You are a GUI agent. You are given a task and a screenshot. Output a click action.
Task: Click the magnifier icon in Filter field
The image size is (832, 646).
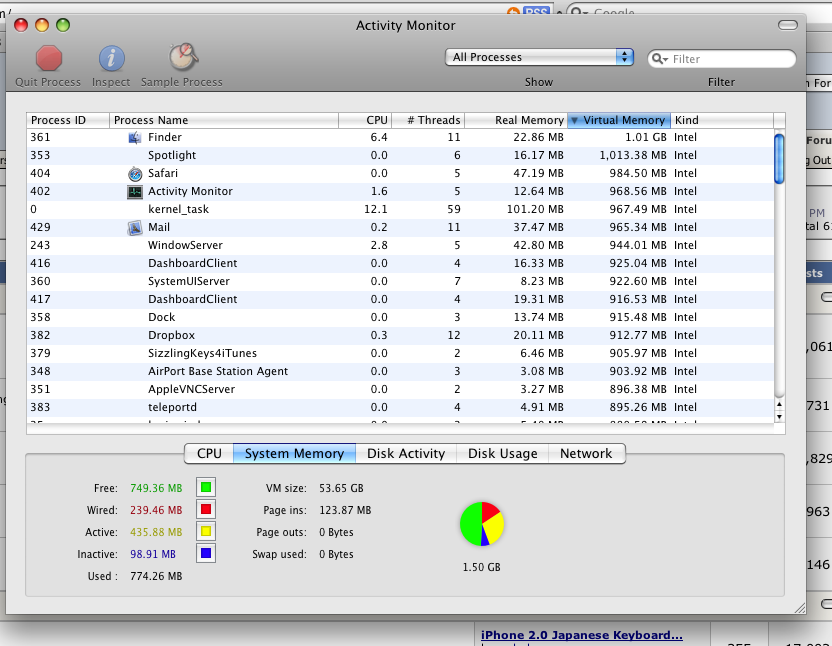(x=660, y=59)
